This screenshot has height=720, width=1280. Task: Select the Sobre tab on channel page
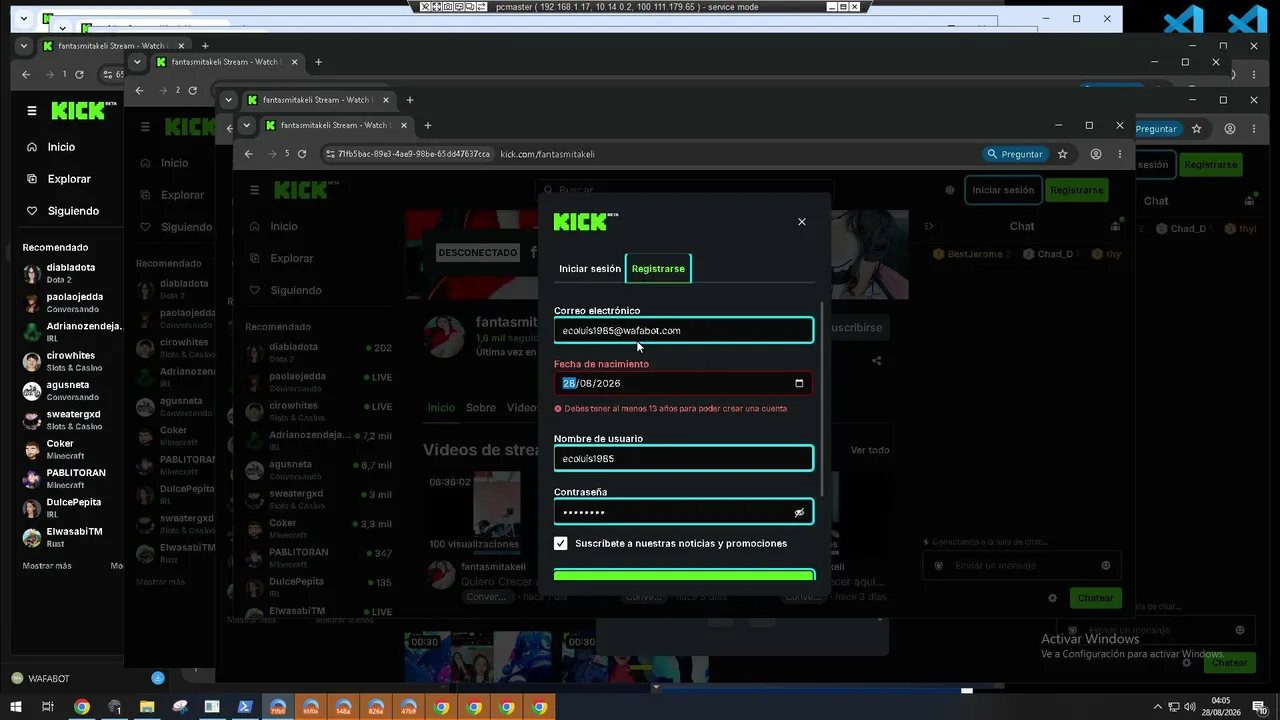point(481,408)
